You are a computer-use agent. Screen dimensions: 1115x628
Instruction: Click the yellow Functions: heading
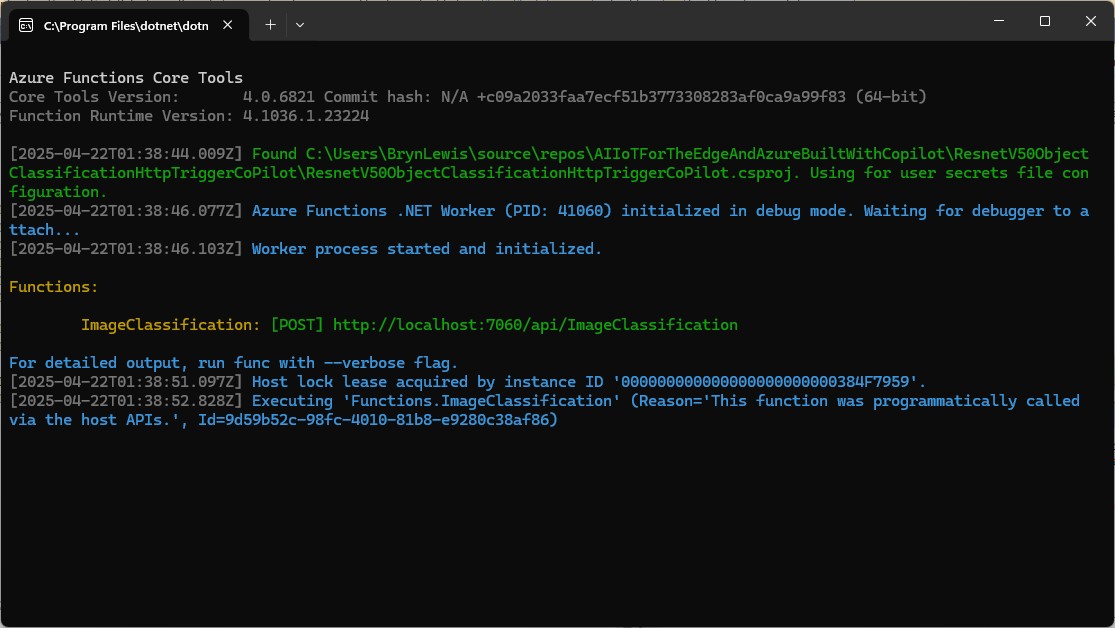pos(54,287)
